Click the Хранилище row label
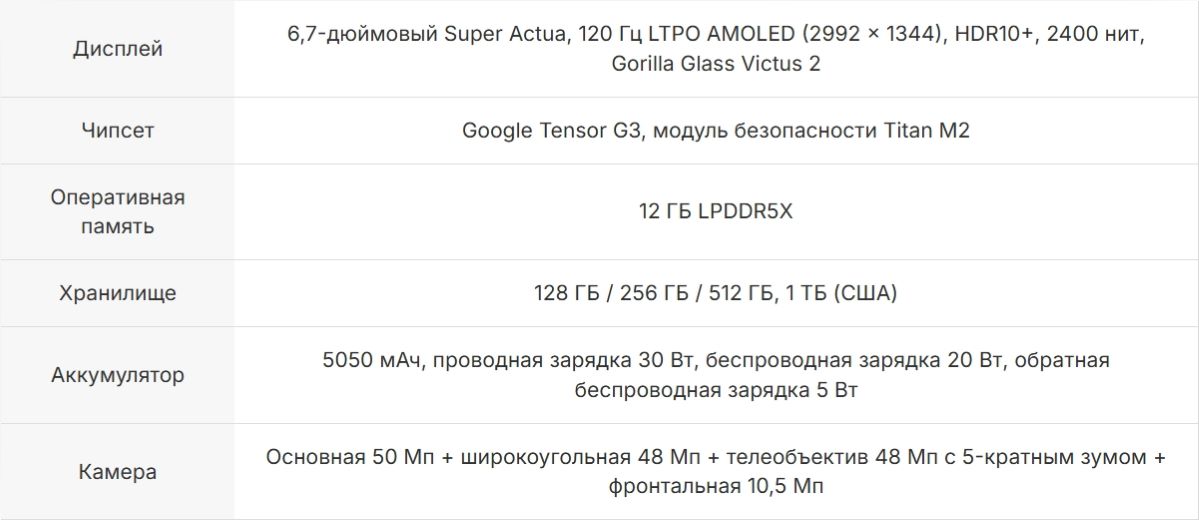The width and height of the screenshot is (1199, 520). 117,293
